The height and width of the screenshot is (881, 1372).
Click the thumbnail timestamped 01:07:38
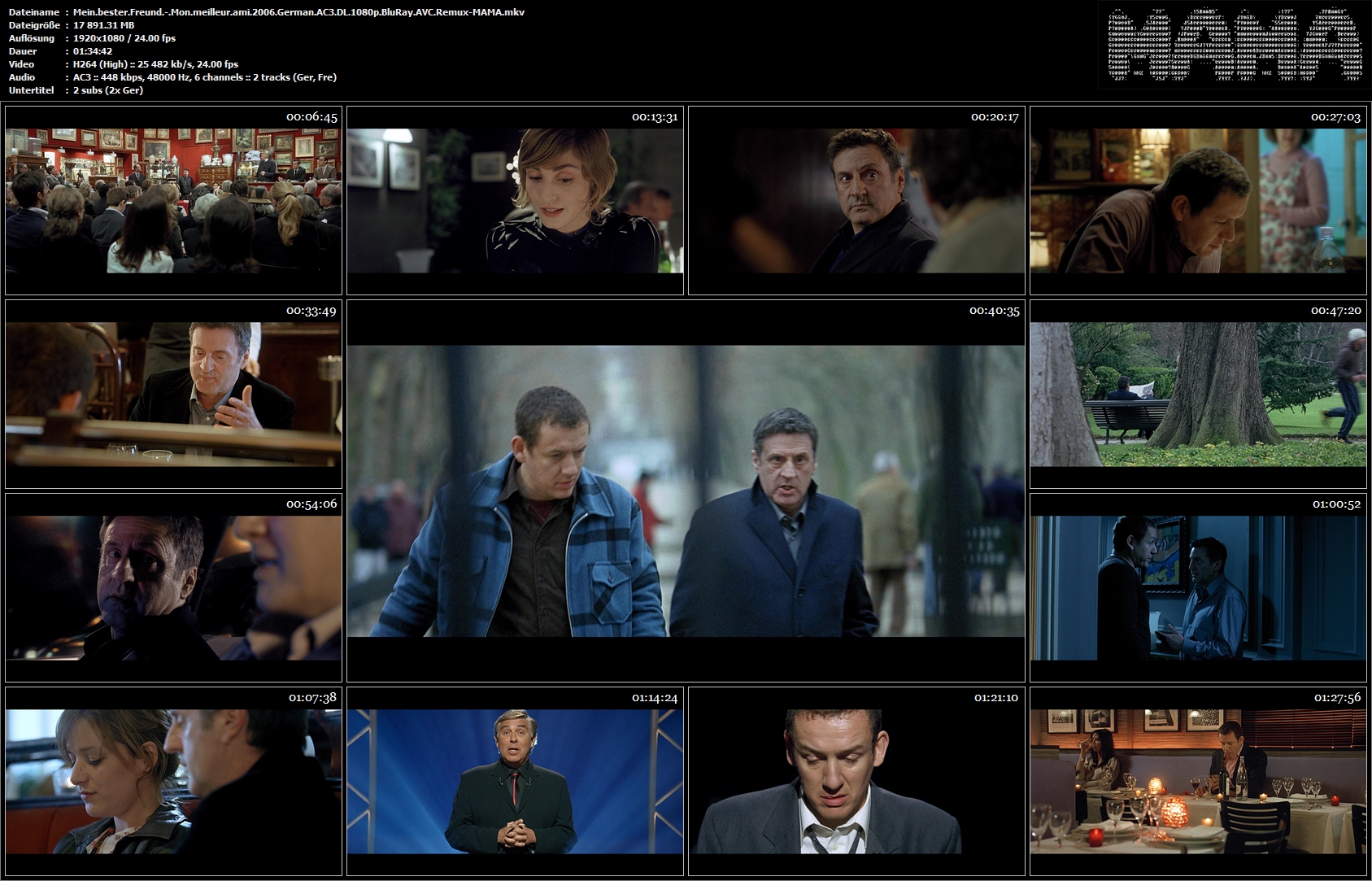tap(173, 781)
